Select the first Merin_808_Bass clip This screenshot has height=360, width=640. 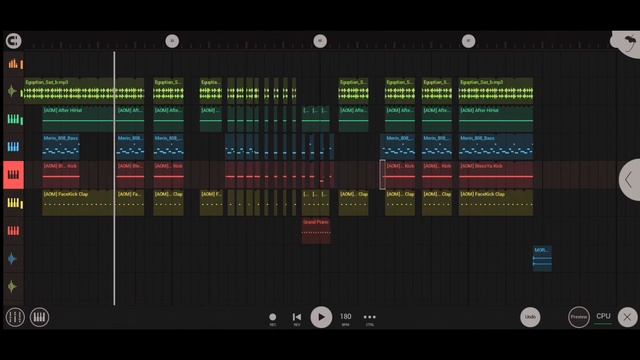61,147
